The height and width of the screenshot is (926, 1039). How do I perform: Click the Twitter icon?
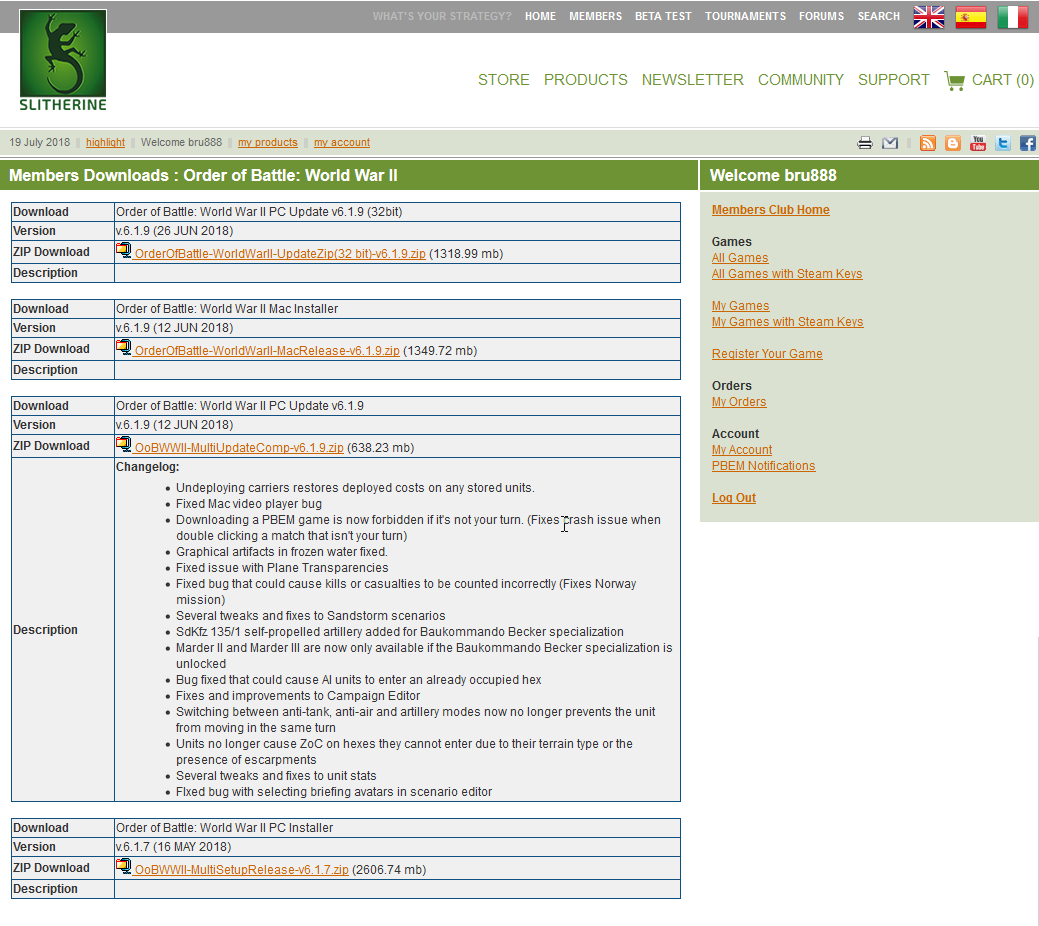[1003, 143]
